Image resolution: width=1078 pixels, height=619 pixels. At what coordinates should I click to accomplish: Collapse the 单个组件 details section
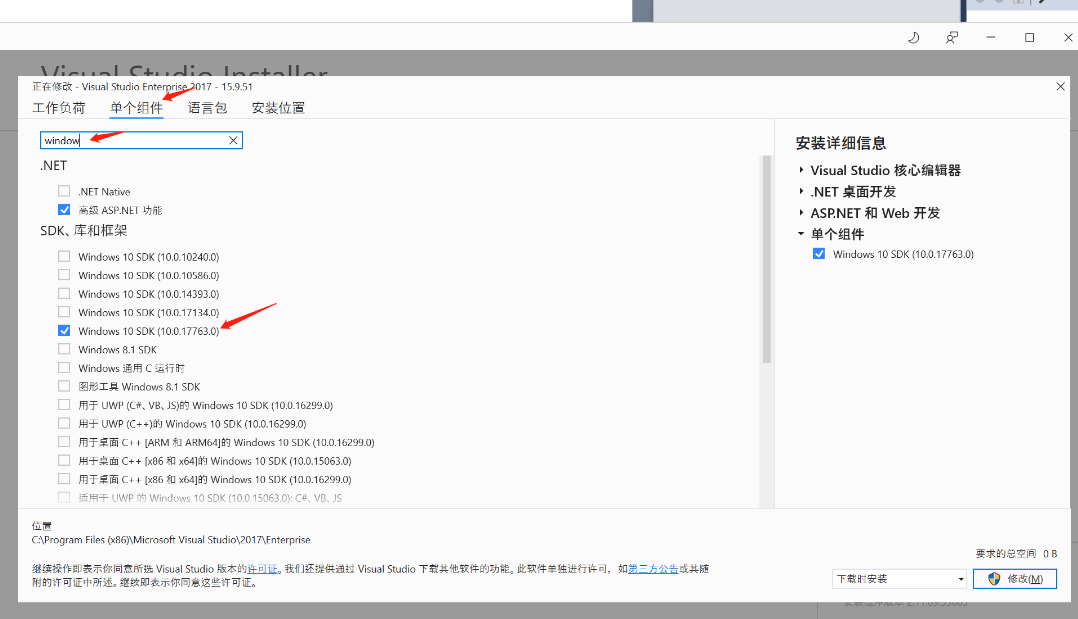(801, 234)
